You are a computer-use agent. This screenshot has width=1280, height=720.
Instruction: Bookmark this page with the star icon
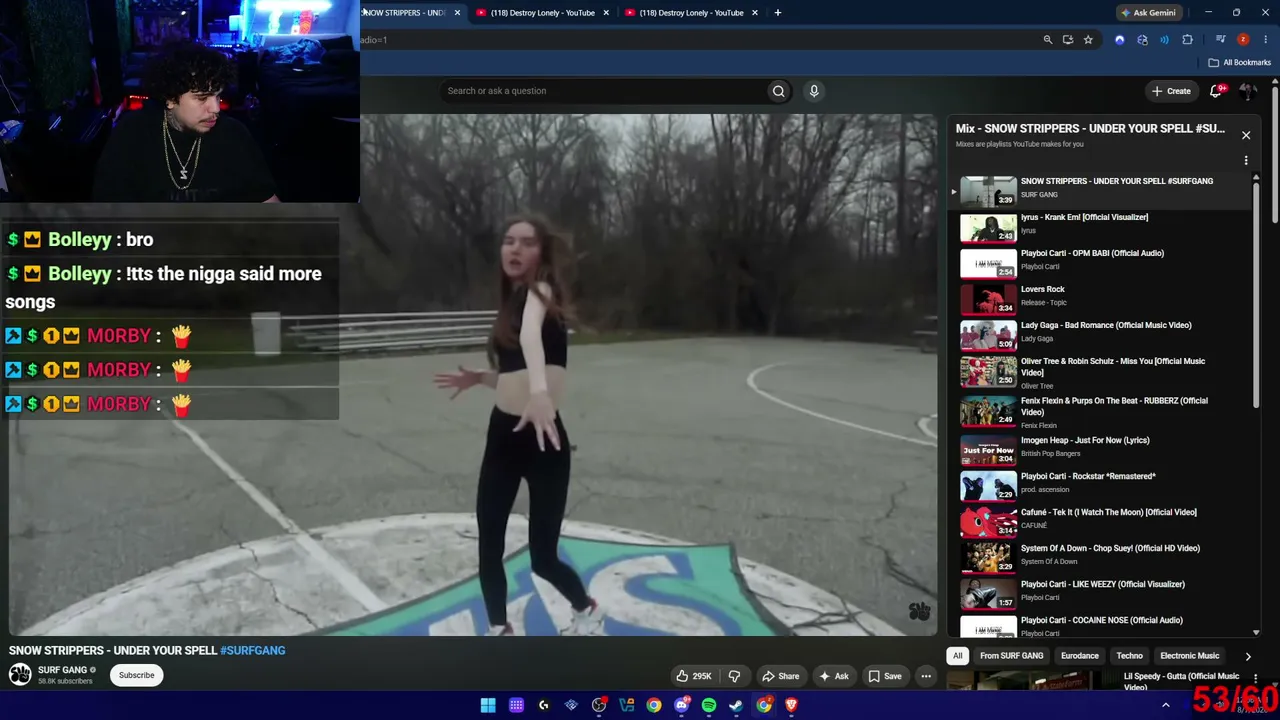click(1088, 40)
